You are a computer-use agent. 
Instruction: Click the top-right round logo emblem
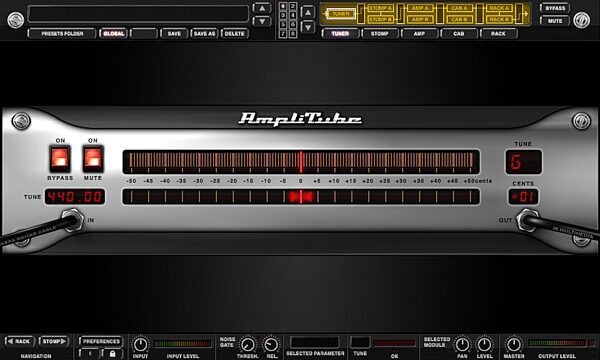click(x=582, y=20)
